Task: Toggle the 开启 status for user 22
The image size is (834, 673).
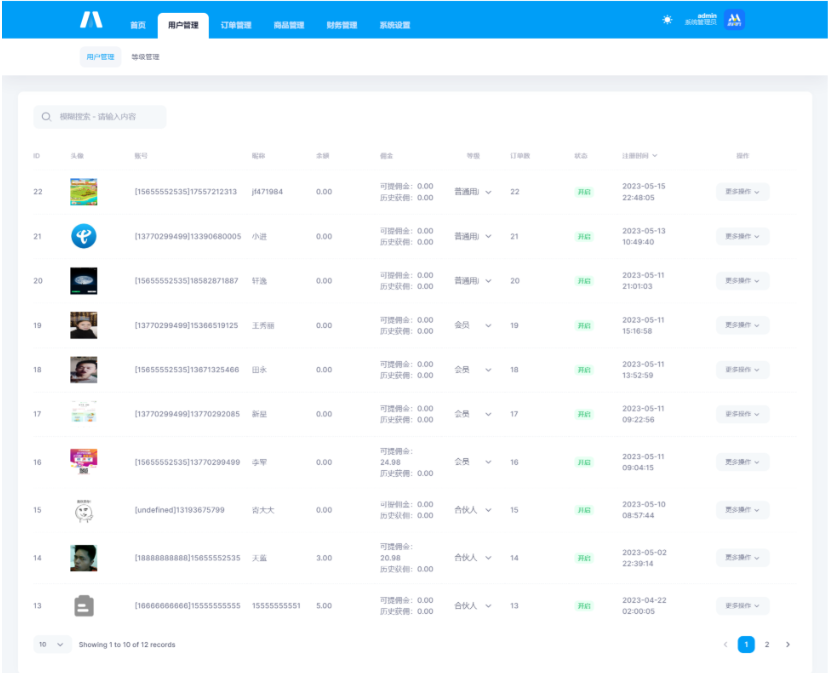Action: [584, 192]
